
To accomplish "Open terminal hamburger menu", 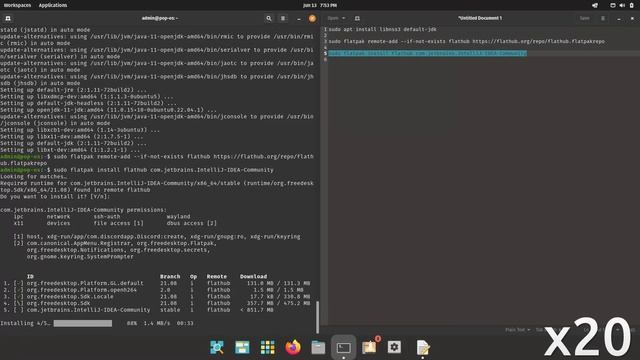I will (x=283, y=18).
